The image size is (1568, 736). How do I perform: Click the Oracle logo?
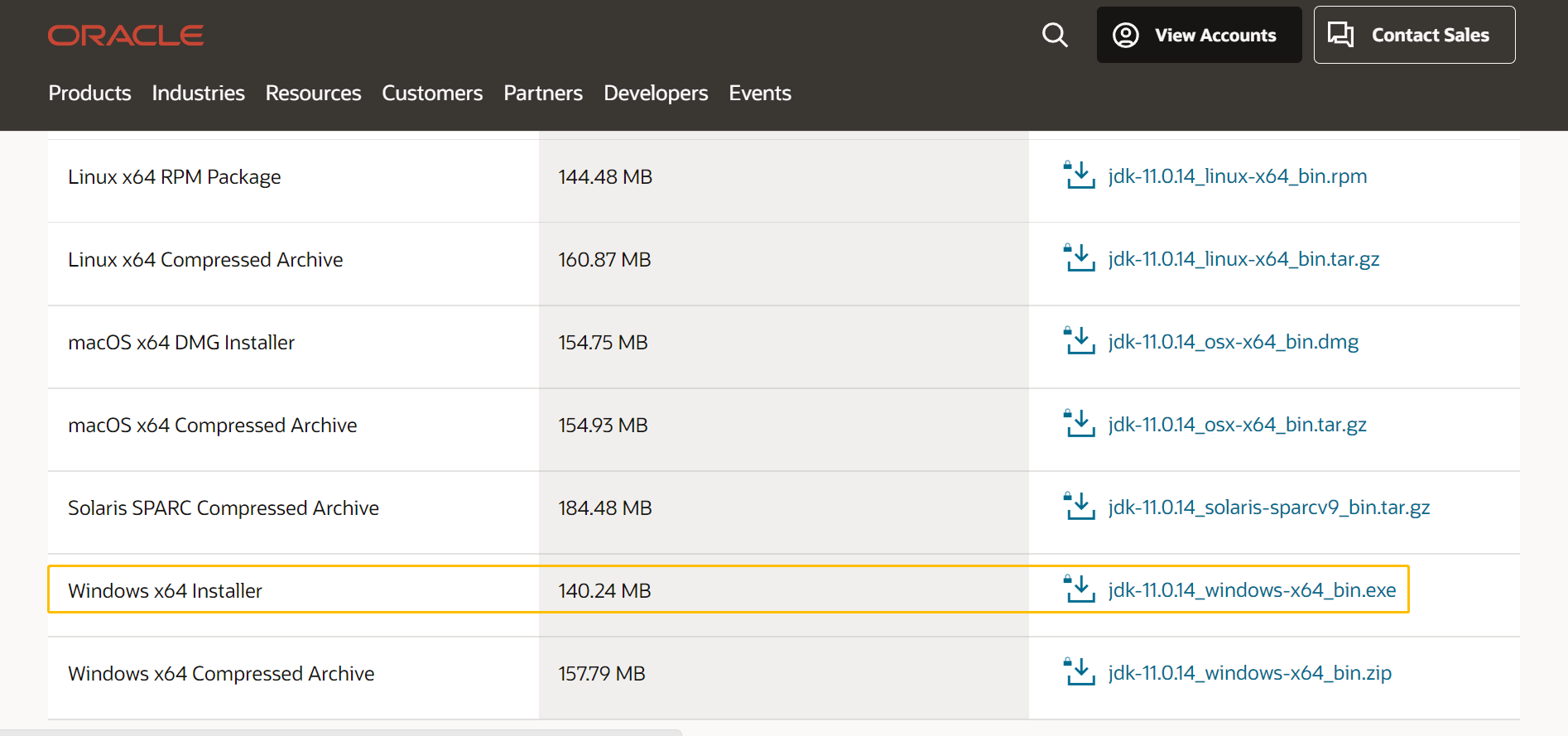126,35
